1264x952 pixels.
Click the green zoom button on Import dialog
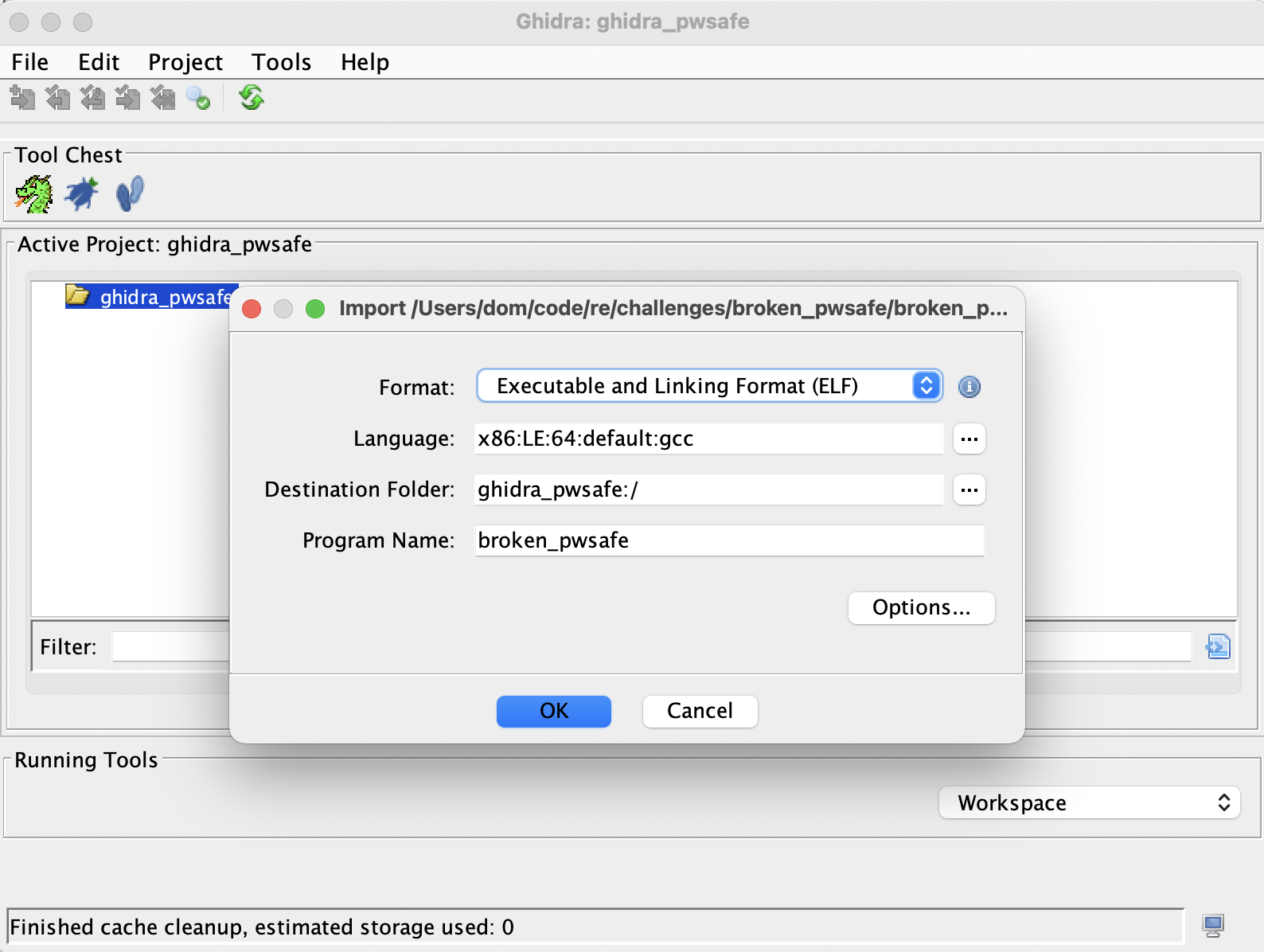315,309
